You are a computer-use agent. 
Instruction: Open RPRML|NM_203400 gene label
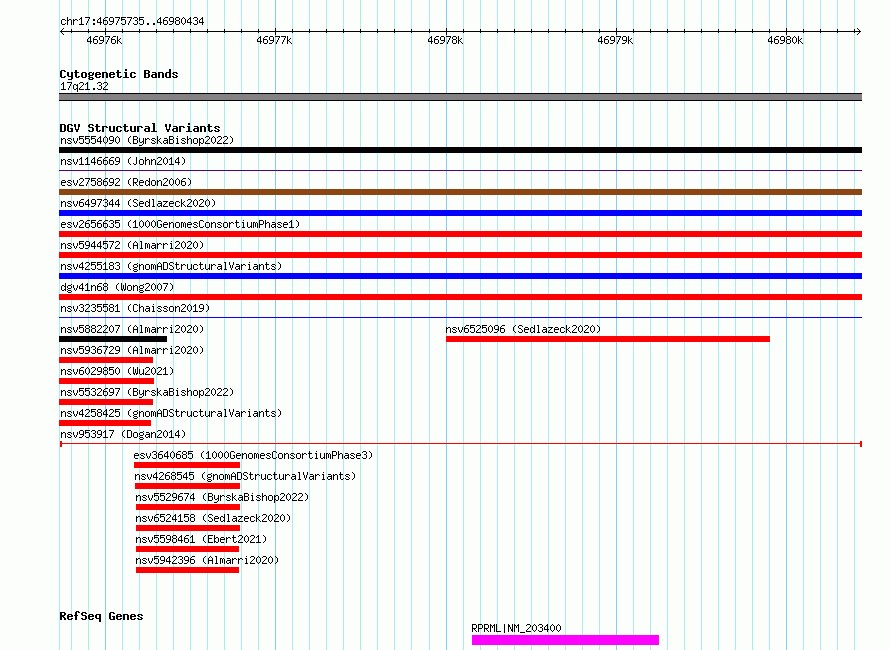tap(517, 628)
